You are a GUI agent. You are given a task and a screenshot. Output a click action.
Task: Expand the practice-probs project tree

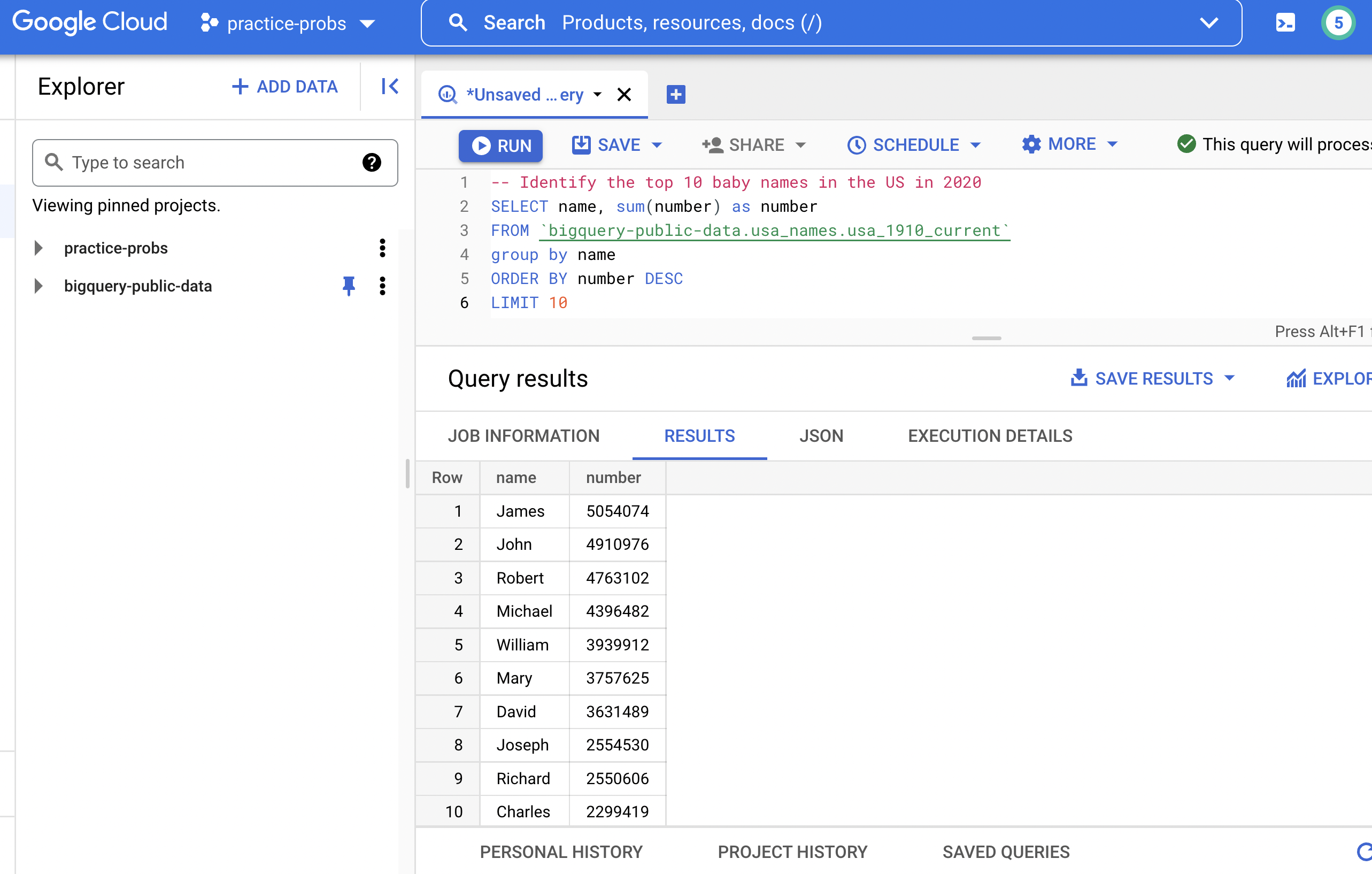tap(38, 248)
